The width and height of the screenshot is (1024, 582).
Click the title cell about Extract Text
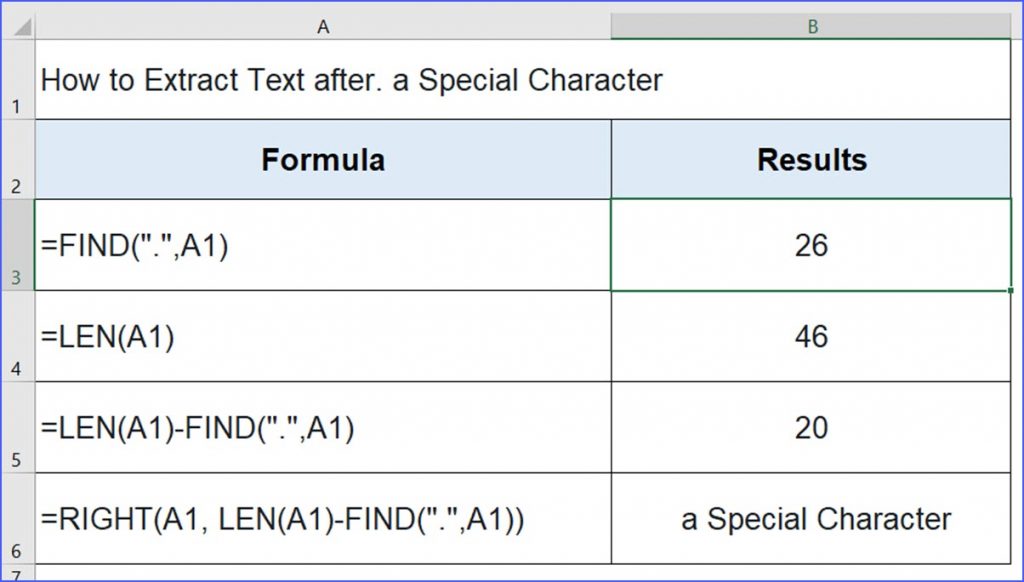(x=522, y=80)
